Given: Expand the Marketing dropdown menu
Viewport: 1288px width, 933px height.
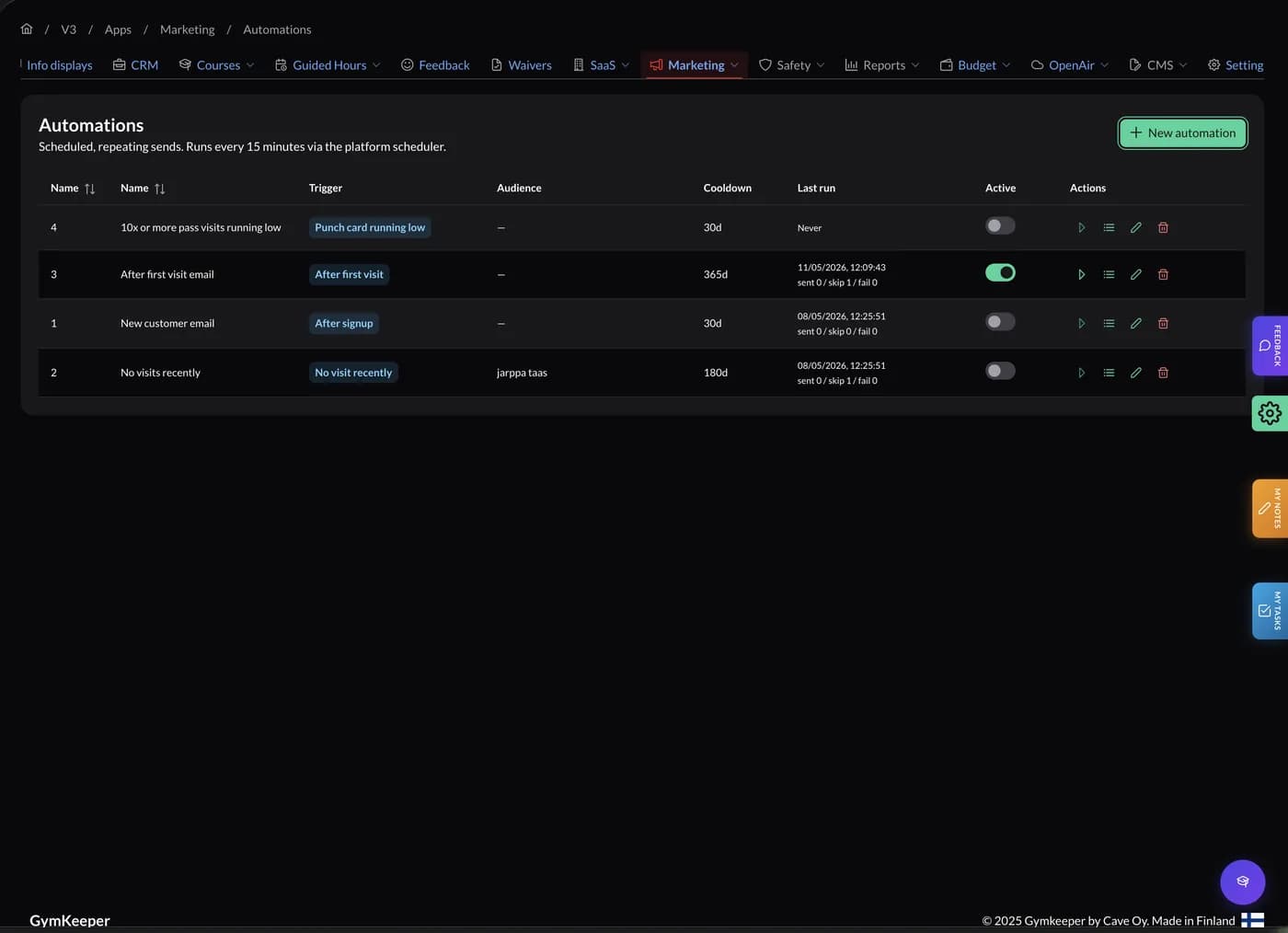Looking at the screenshot, I should pyautogui.click(x=695, y=65).
